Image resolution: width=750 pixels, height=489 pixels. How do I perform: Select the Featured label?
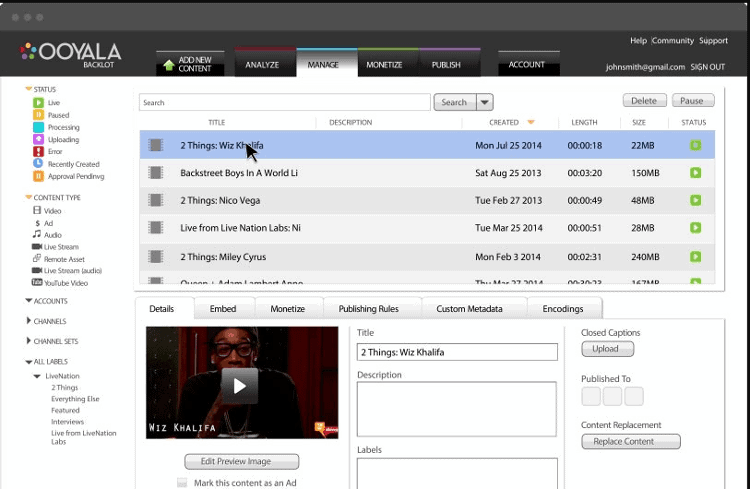pos(66,410)
